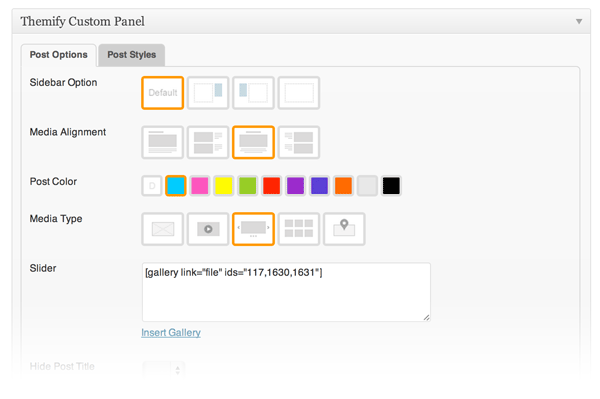Select the Default sidebar option
Image resolution: width=600 pixels, height=399 pixels.
point(163,93)
